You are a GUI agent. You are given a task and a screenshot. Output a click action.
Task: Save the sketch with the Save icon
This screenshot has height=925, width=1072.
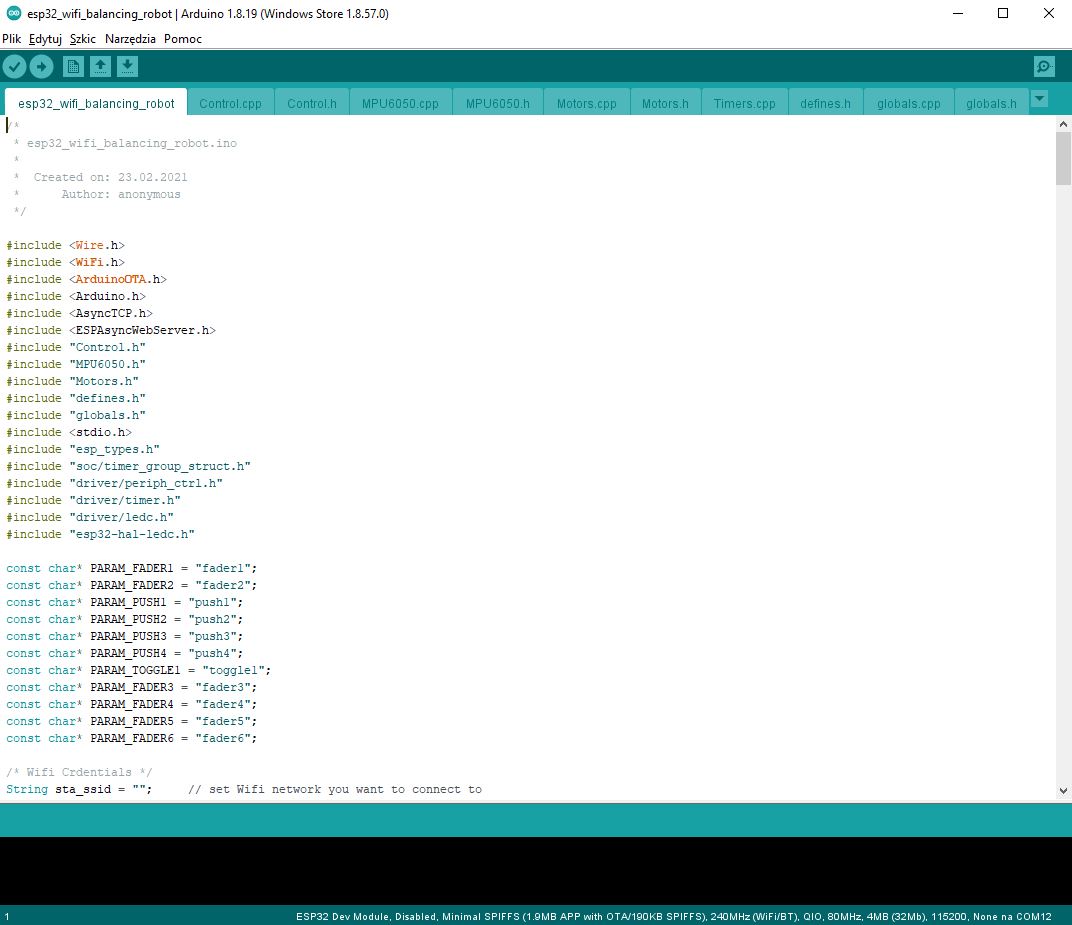[x=127, y=66]
